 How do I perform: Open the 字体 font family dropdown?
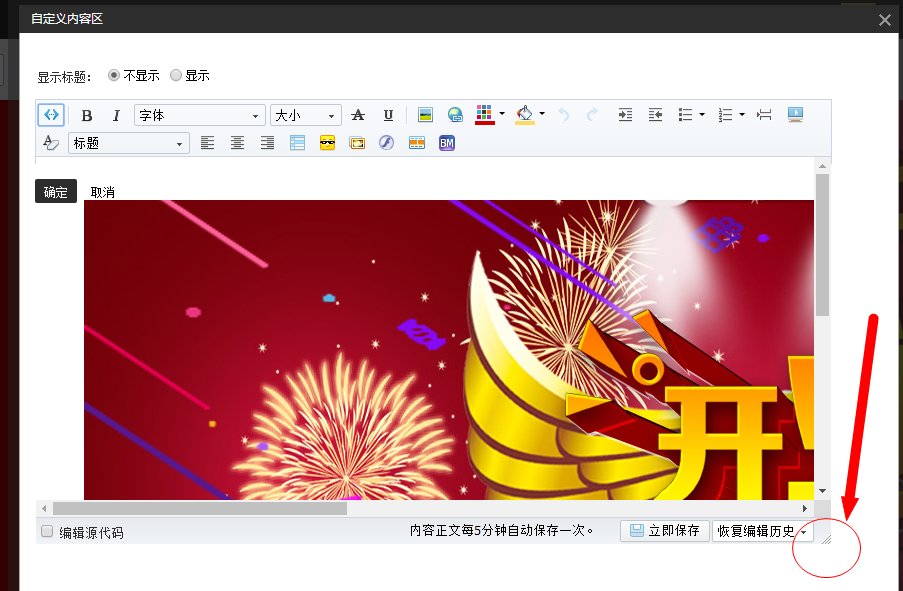point(198,115)
